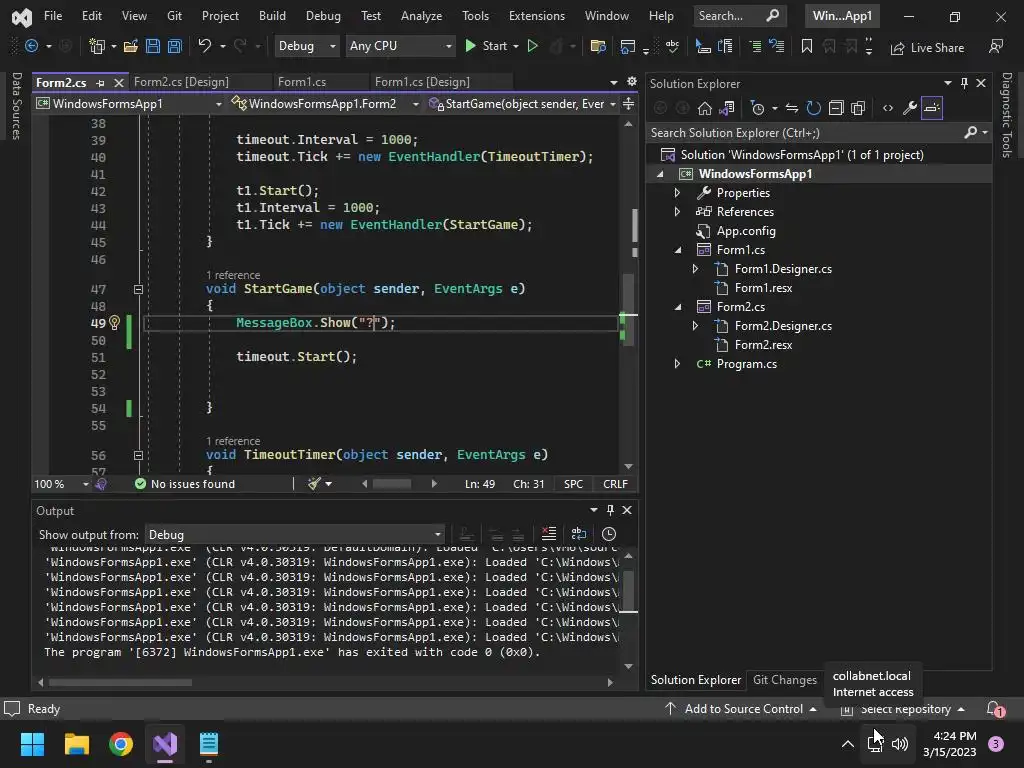Pin the Solution Explorer panel
The width and height of the screenshot is (1024, 768).
coord(964,83)
